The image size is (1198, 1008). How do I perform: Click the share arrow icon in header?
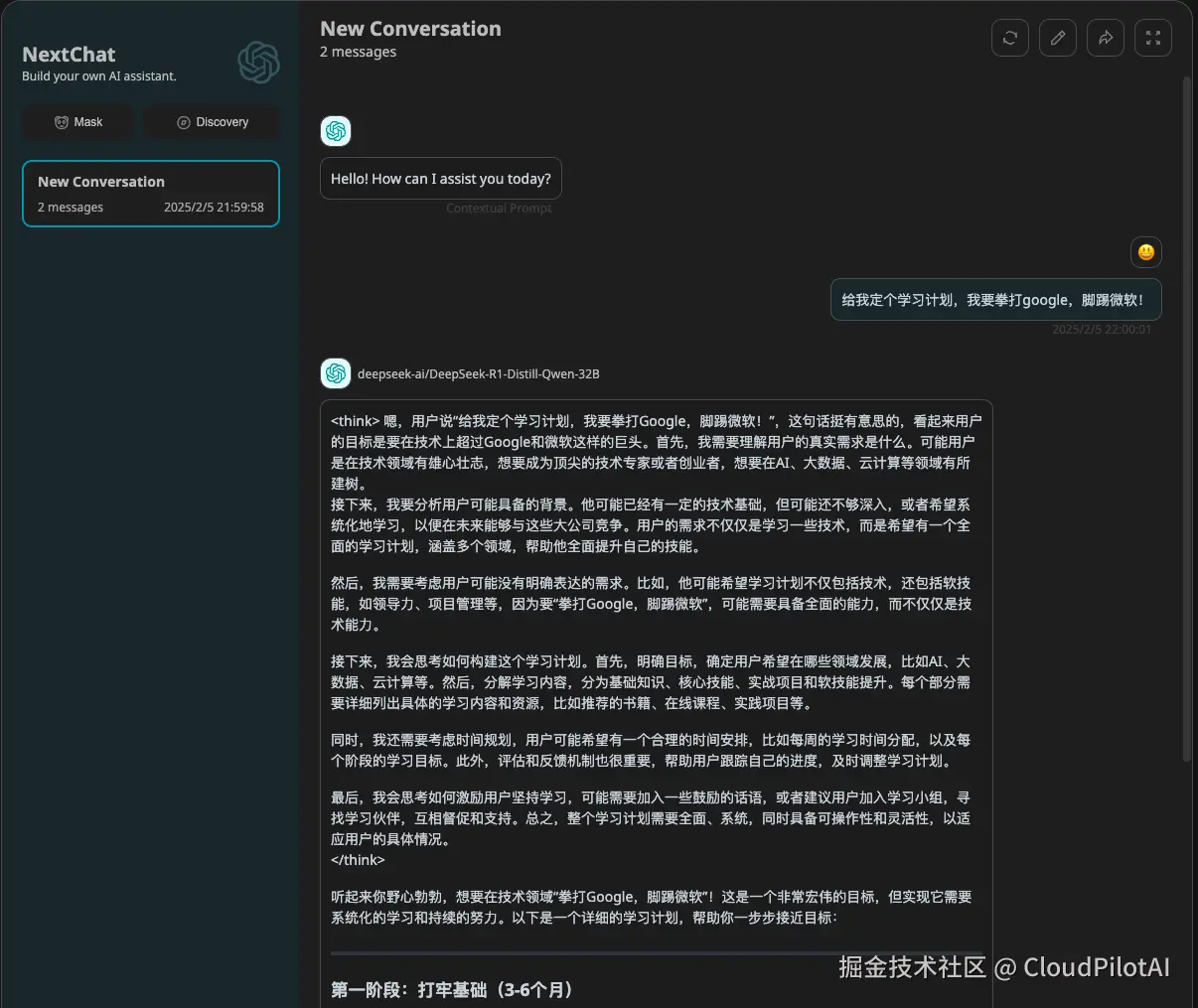pos(1106,38)
